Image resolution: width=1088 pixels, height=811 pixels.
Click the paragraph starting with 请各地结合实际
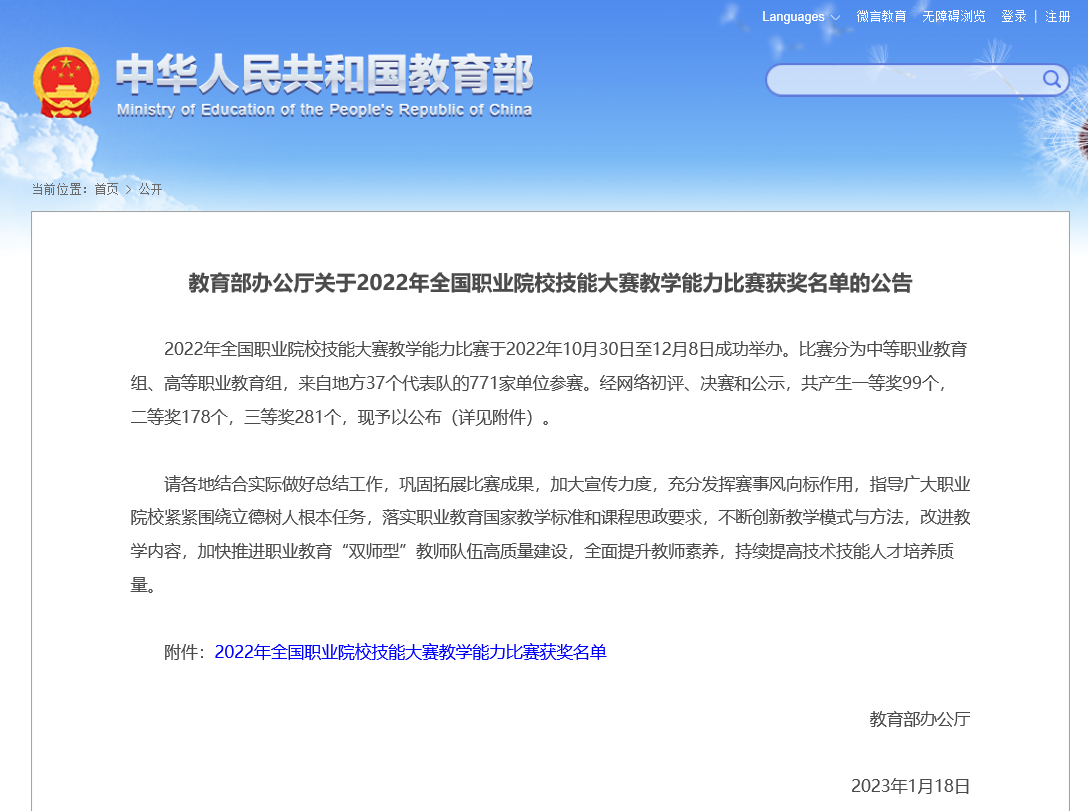click(550, 535)
